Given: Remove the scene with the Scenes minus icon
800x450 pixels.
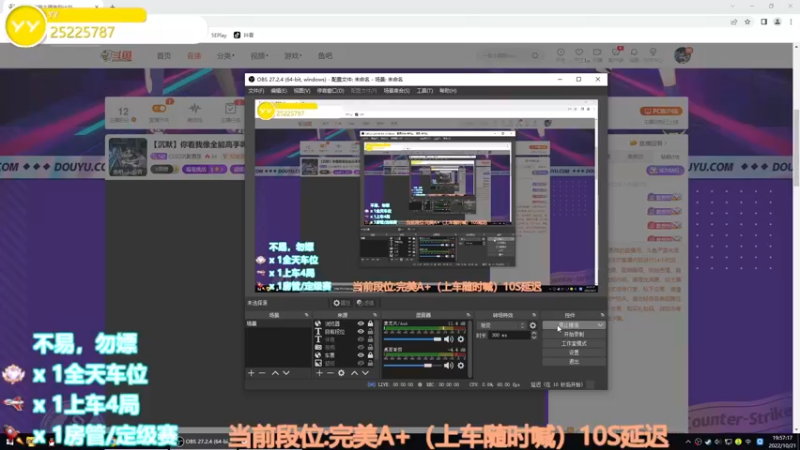Looking at the screenshot, I should coord(262,373).
